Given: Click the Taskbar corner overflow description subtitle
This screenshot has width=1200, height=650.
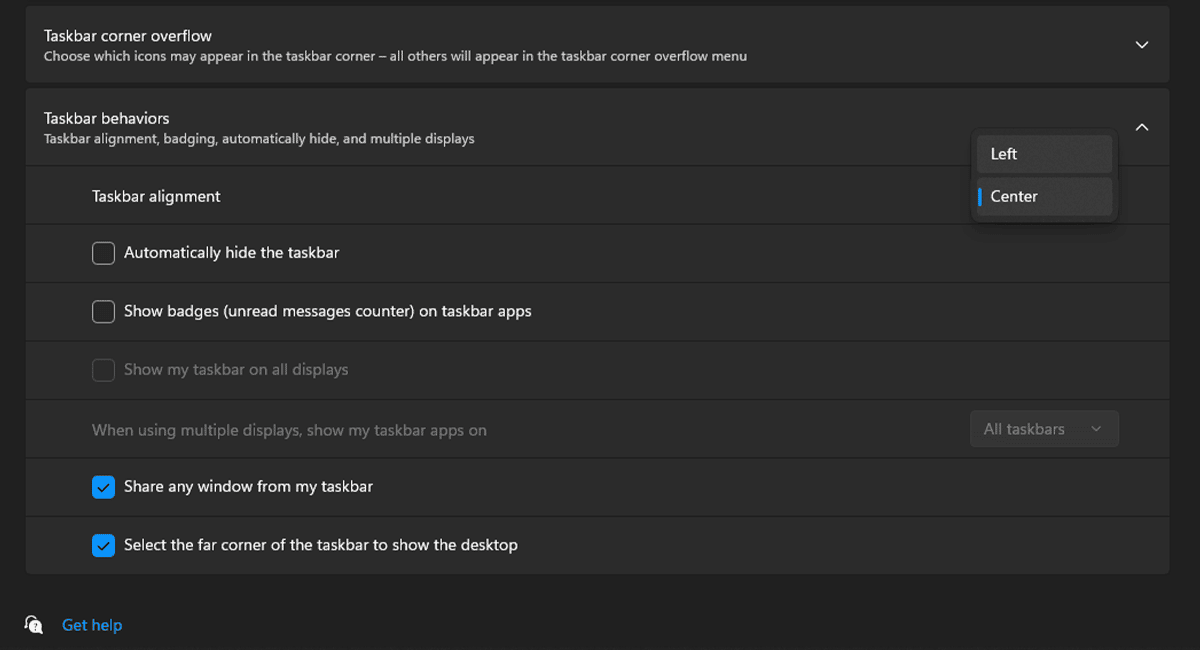Looking at the screenshot, I should tap(395, 56).
